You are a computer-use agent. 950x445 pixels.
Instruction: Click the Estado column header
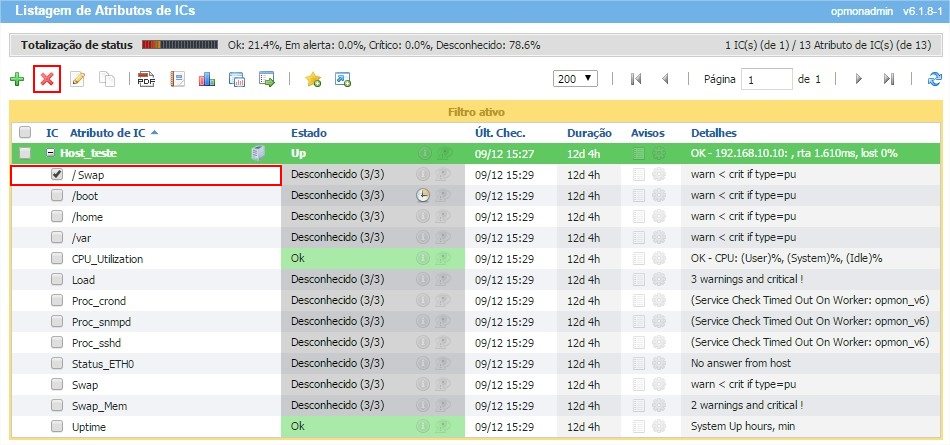point(309,132)
